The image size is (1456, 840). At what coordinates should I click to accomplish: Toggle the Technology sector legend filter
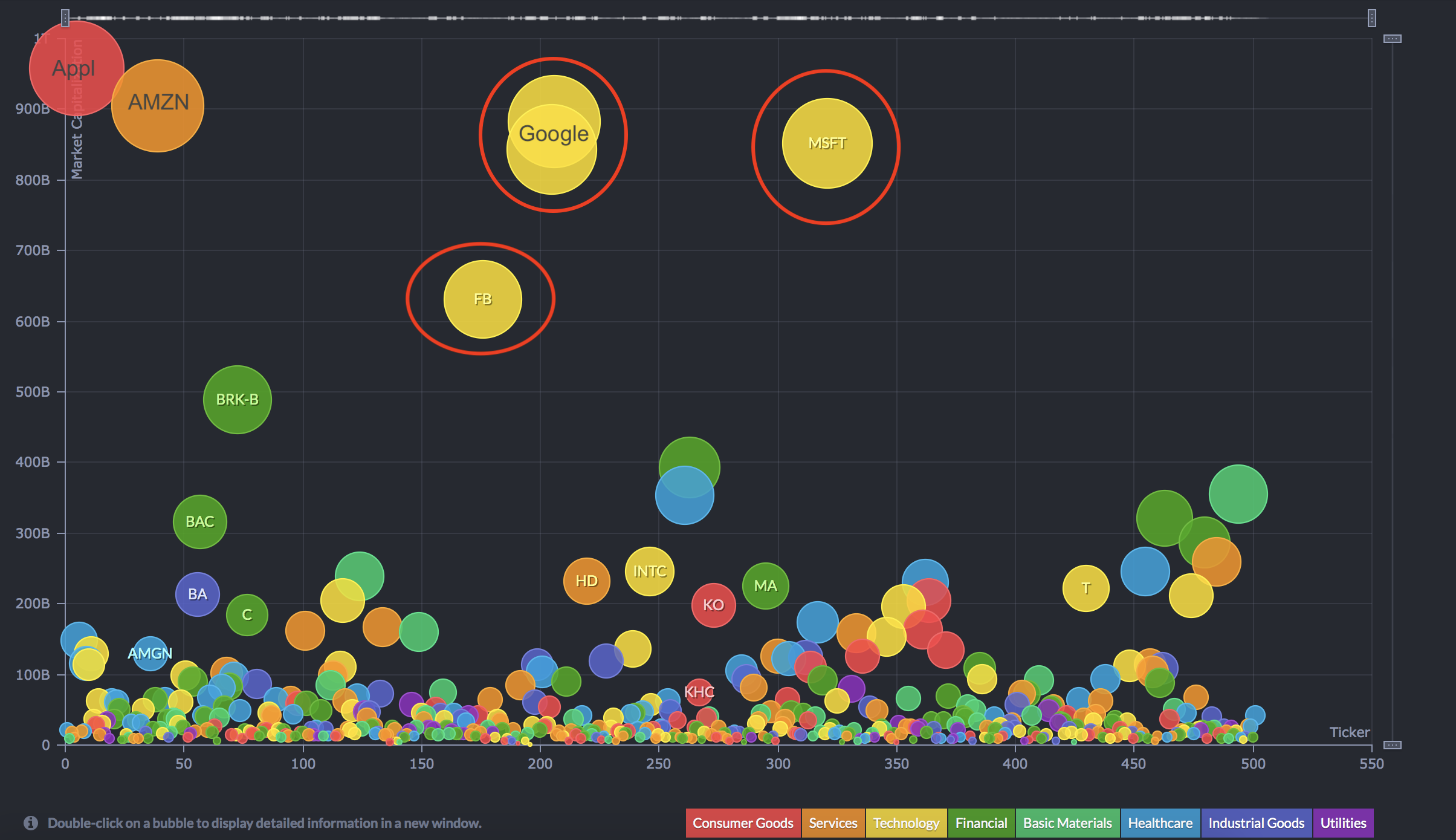click(x=907, y=823)
